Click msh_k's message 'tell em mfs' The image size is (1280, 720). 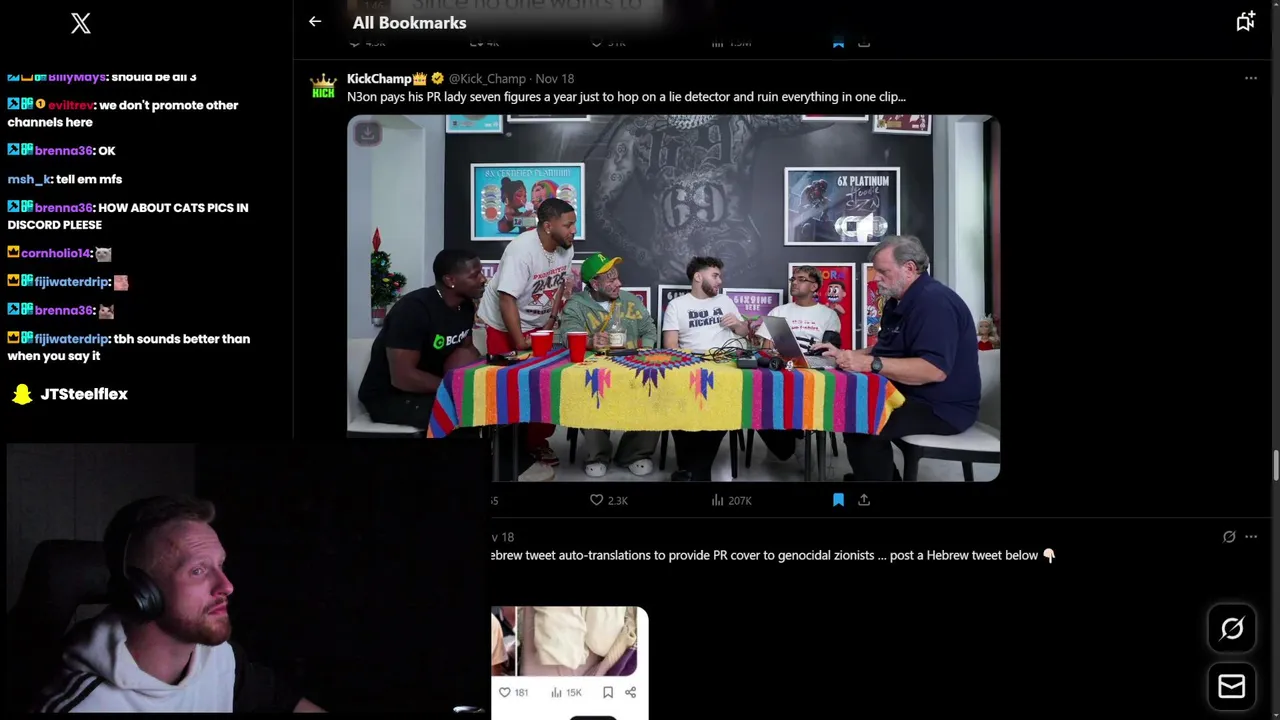click(65, 179)
